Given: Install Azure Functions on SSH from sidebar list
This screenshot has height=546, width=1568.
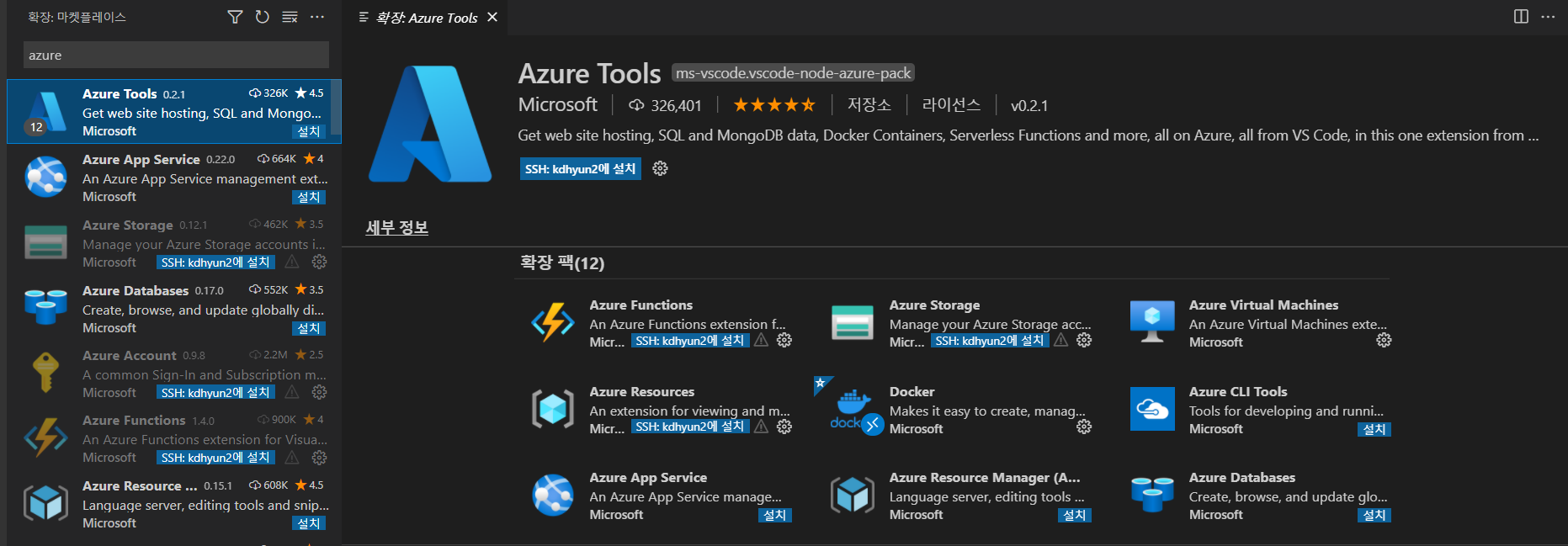Looking at the screenshot, I should click(215, 458).
